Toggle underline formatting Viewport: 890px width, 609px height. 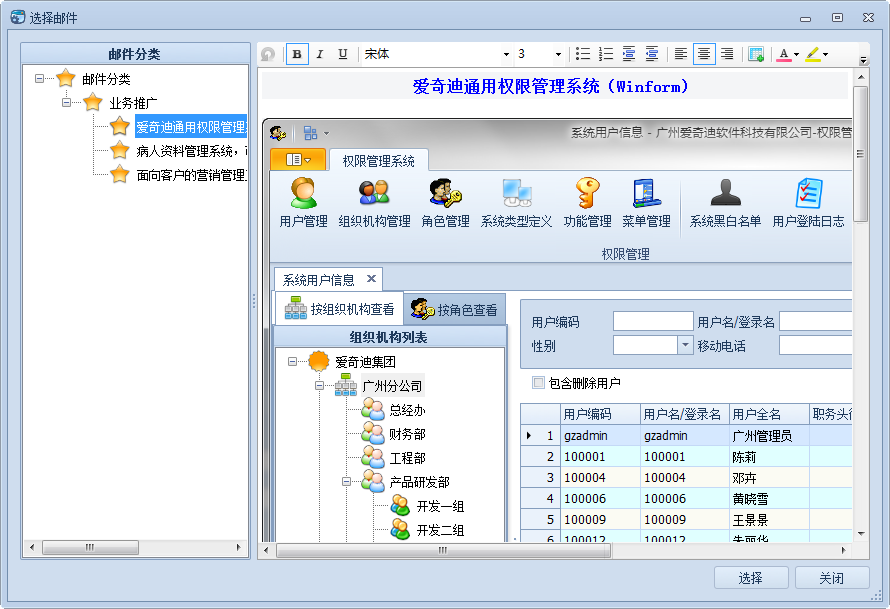[343, 54]
